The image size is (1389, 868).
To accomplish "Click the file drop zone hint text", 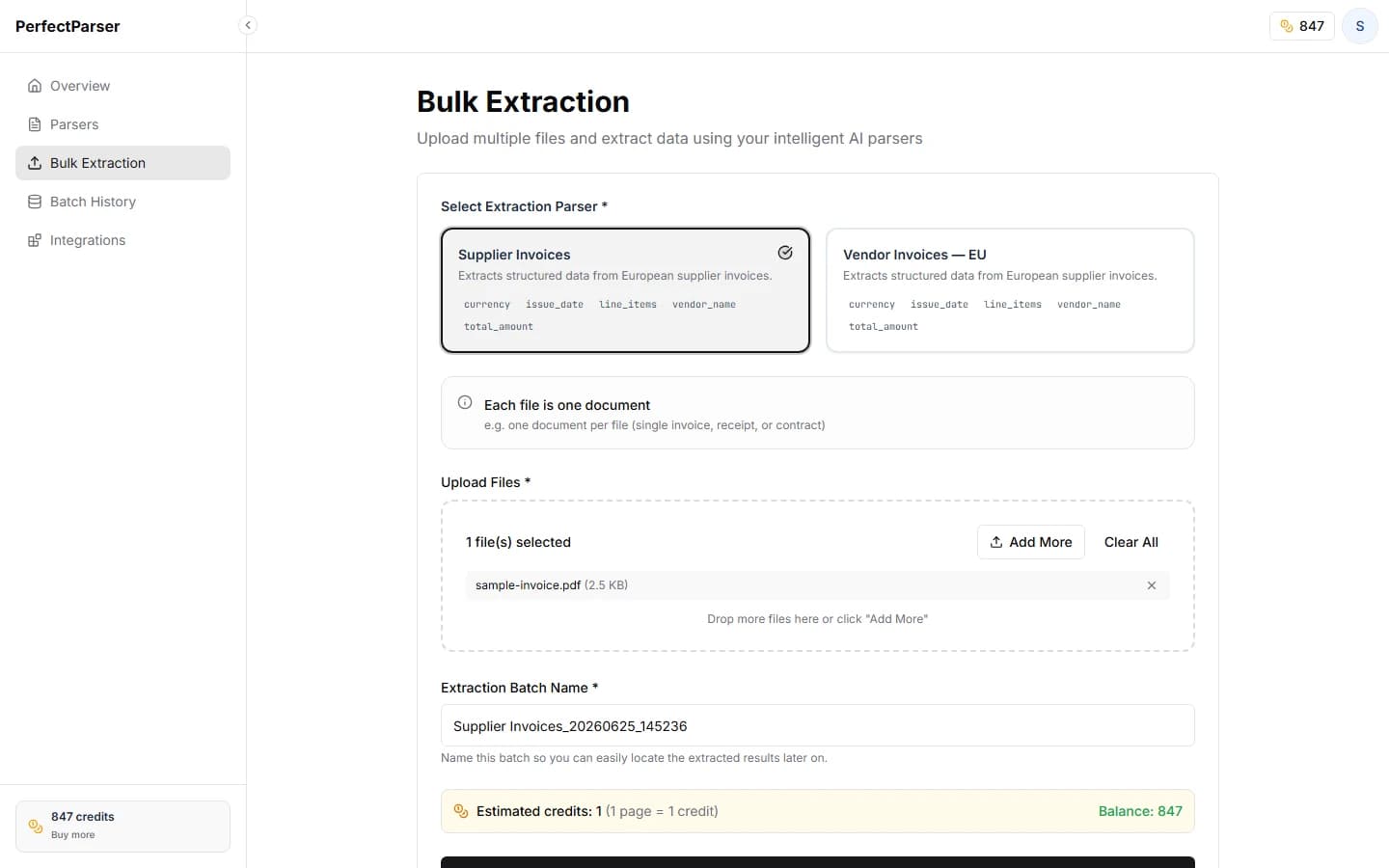I will (x=818, y=619).
